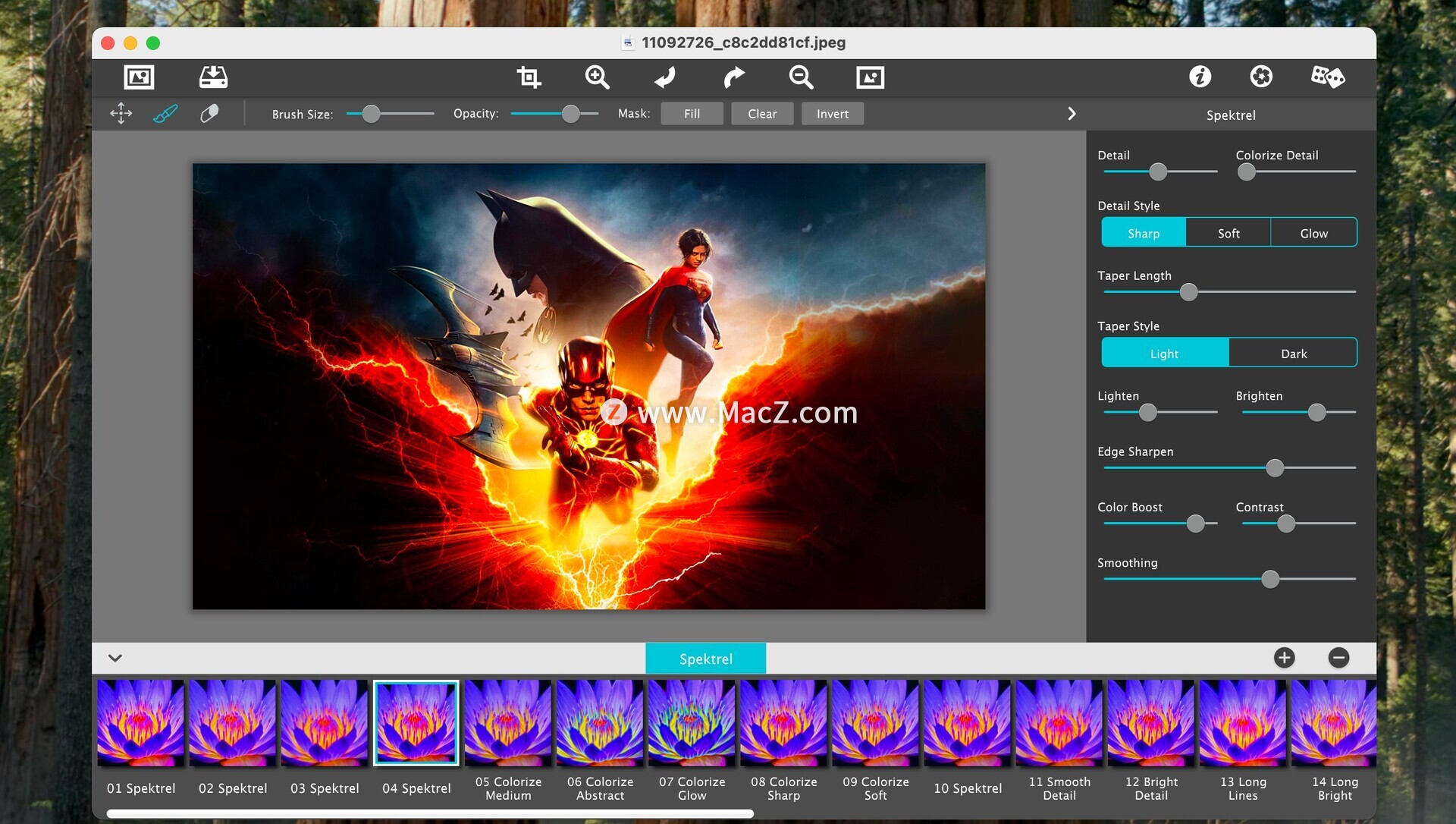
Task: Select the move tool
Action: tap(121, 114)
